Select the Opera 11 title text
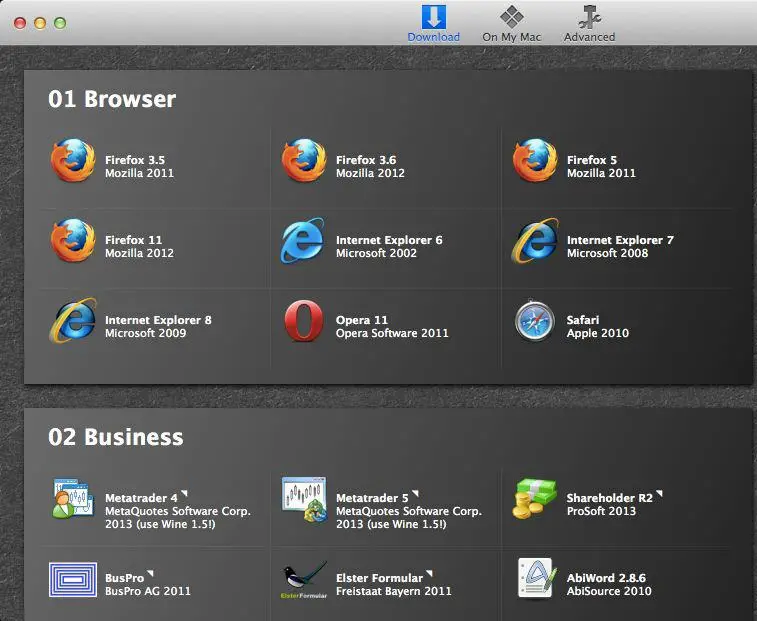Screen dimensions: 757x621 click(362, 320)
